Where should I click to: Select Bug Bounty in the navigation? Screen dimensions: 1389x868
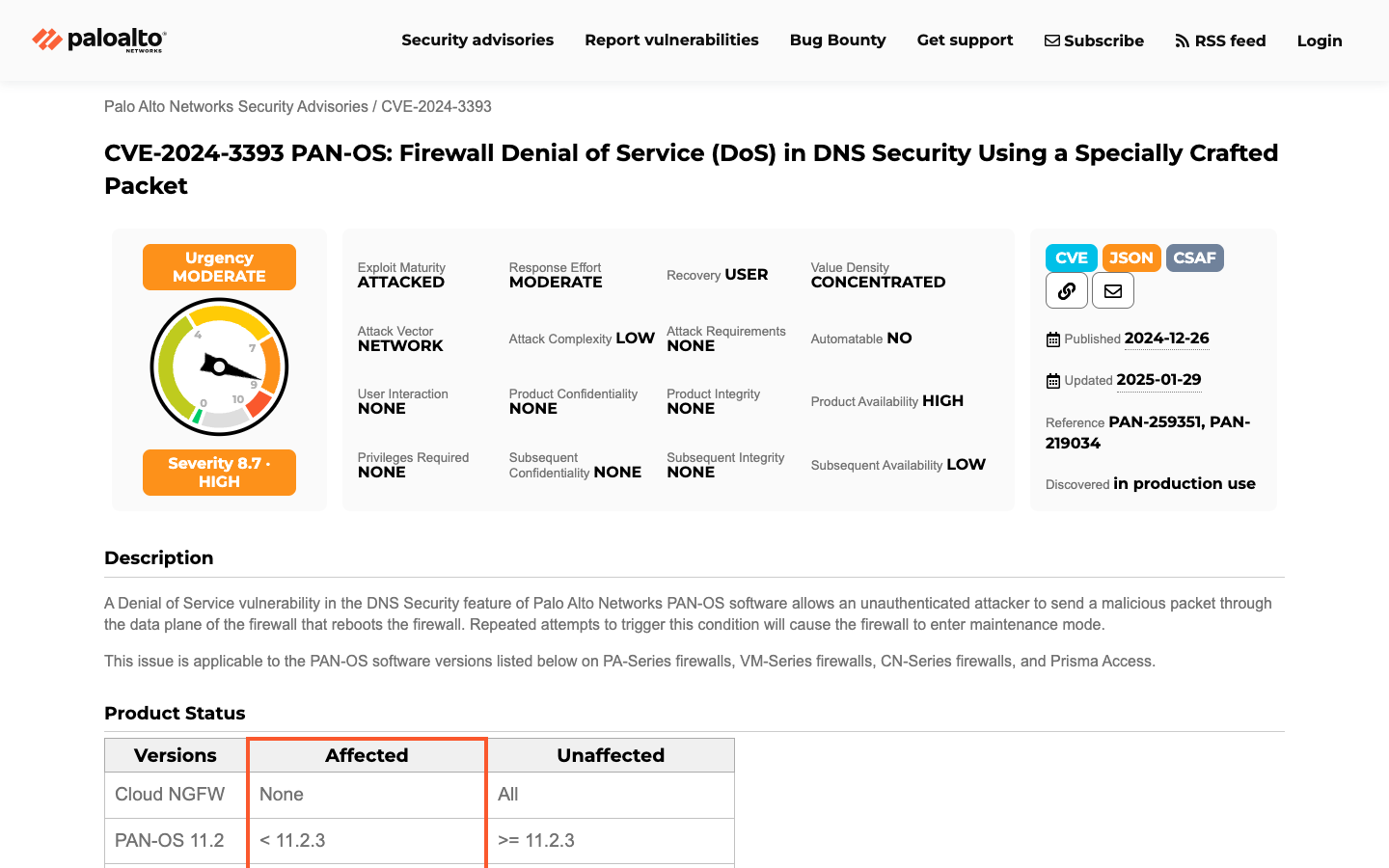point(837,41)
